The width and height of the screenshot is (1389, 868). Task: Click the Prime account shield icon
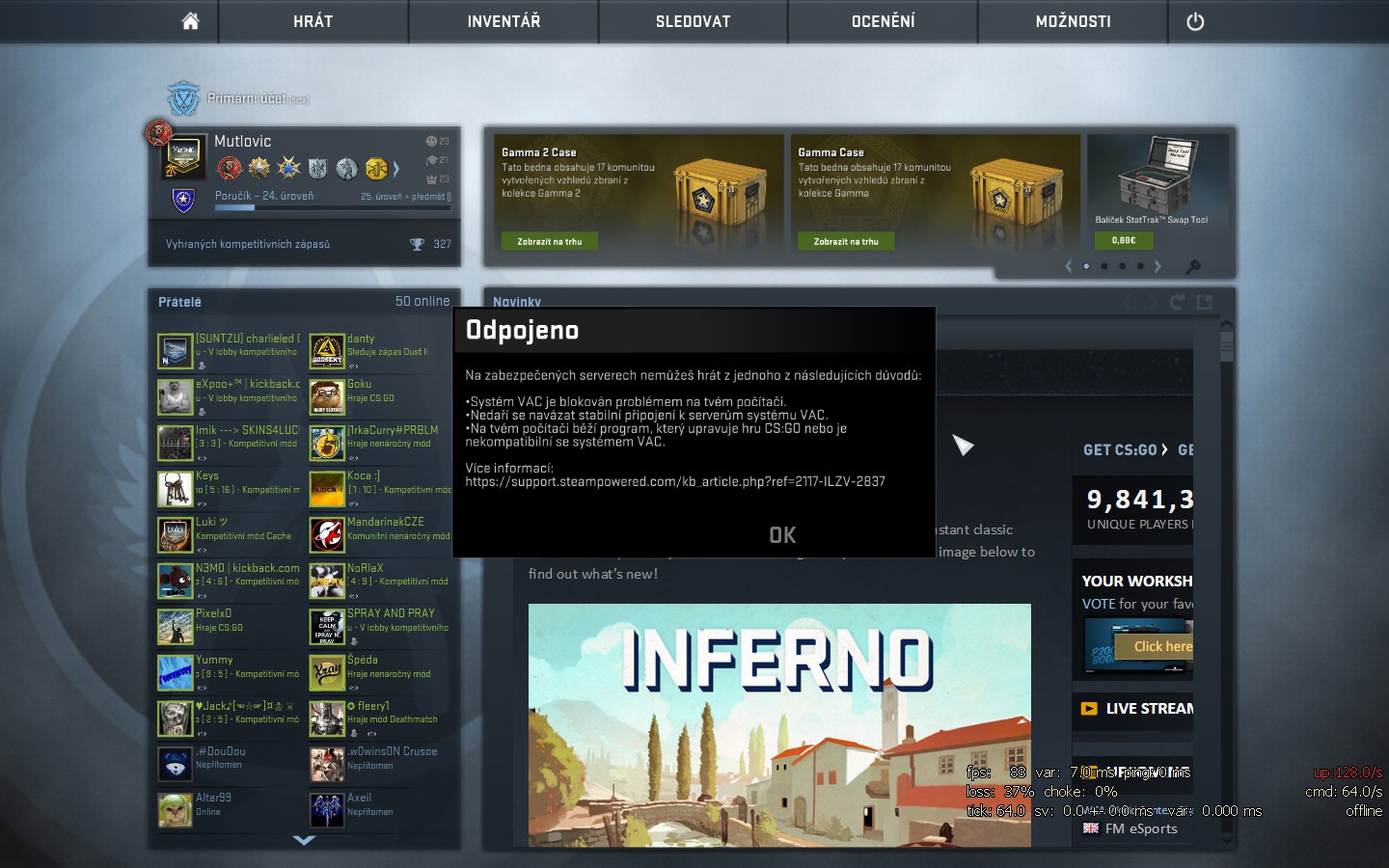pos(182,97)
